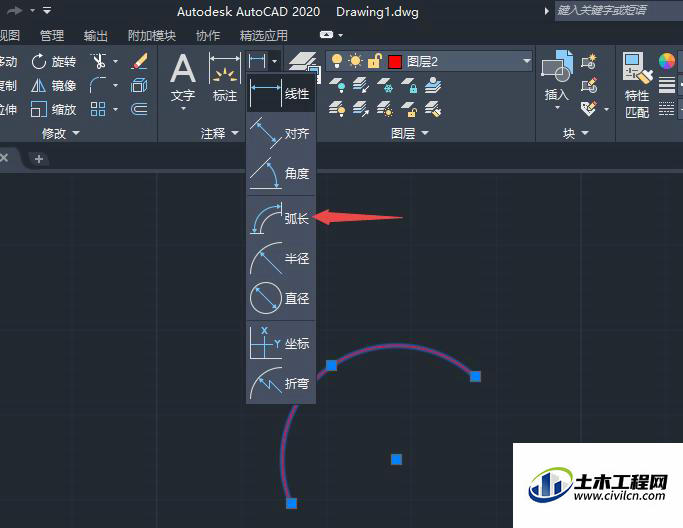Click the Lock layer icon
The image size is (683, 528).
tap(409, 86)
